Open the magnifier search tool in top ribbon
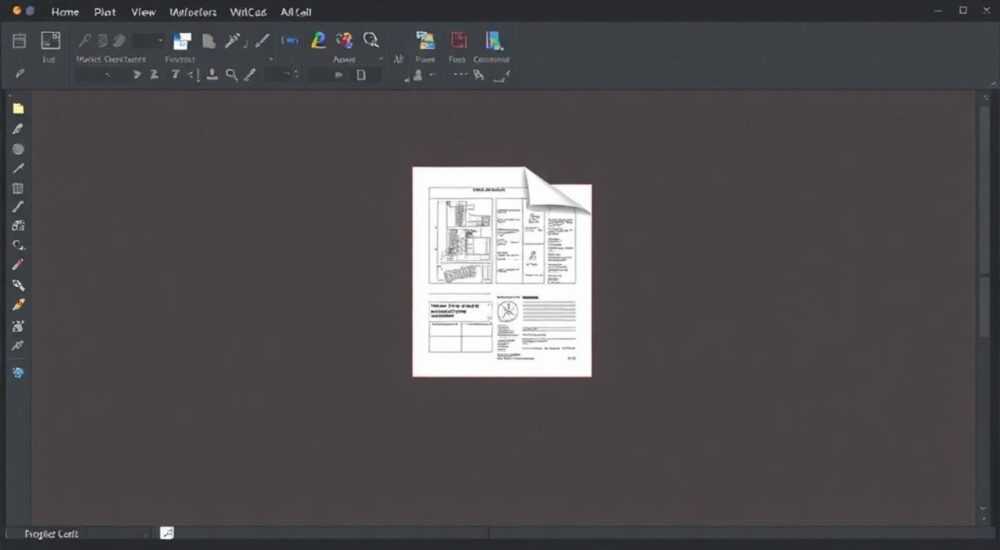The width and height of the screenshot is (1000, 550). [371, 40]
